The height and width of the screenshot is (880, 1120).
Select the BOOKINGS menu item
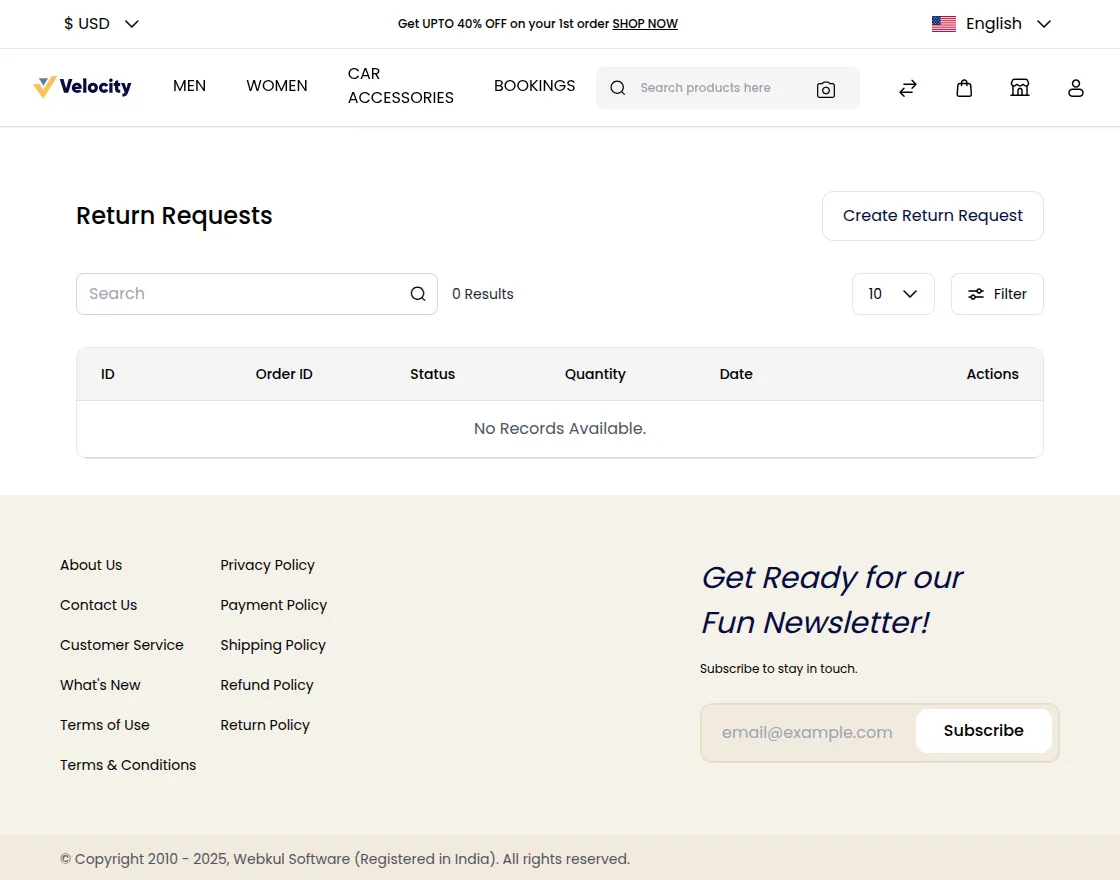click(534, 86)
